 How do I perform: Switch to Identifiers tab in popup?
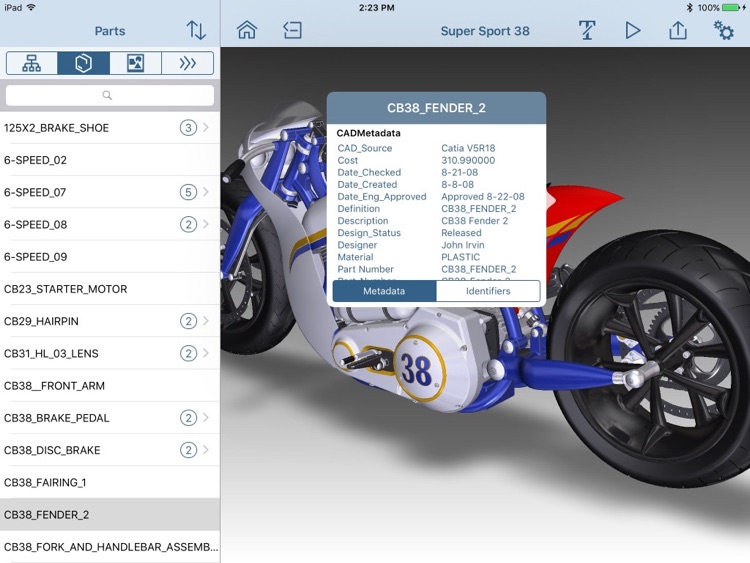click(x=488, y=291)
